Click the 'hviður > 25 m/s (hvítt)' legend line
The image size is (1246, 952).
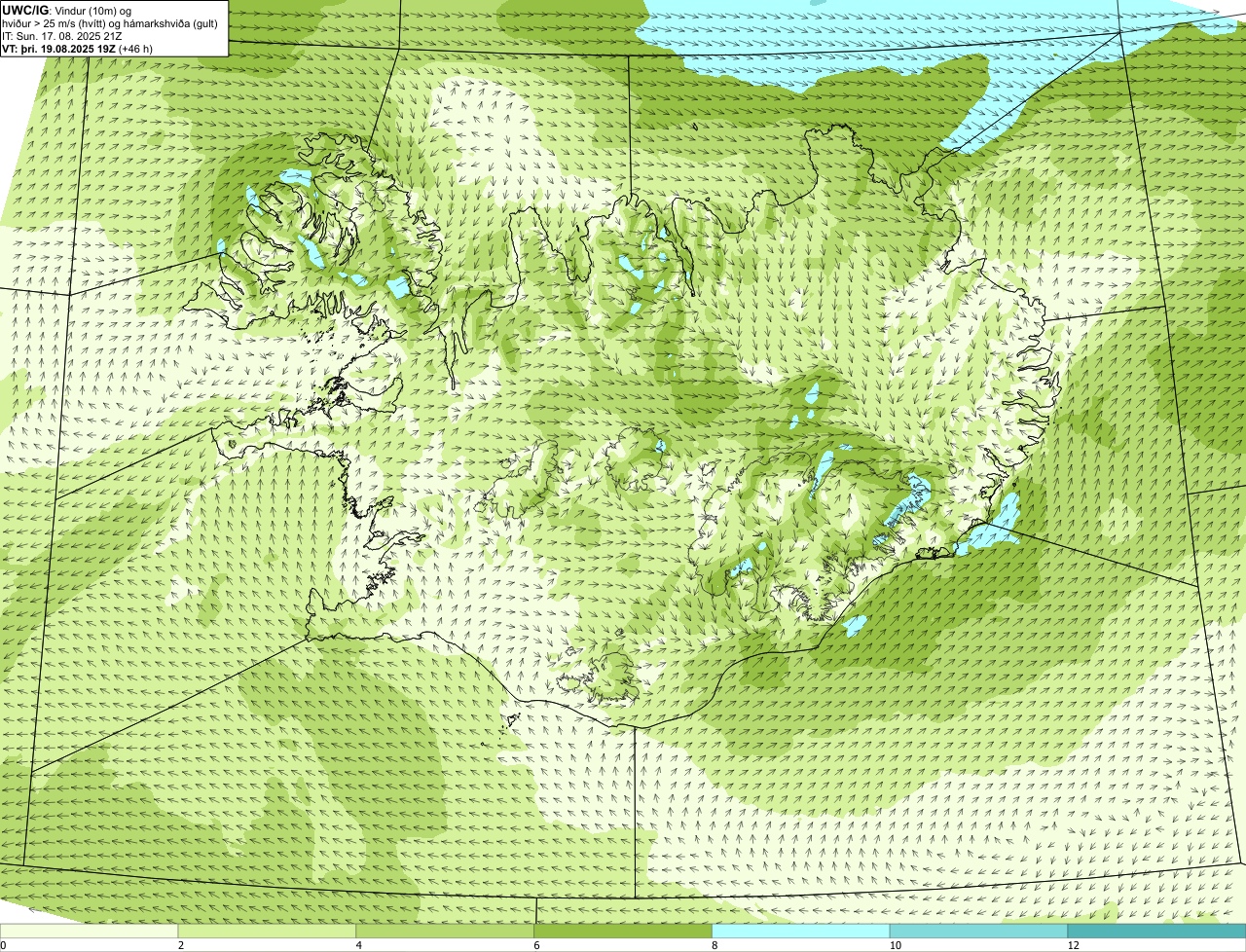[x=111, y=23]
